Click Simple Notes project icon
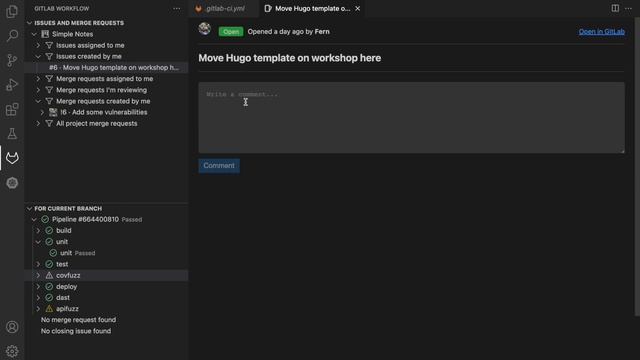The height and width of the screenshot is (360, 640). pos(45,34)
